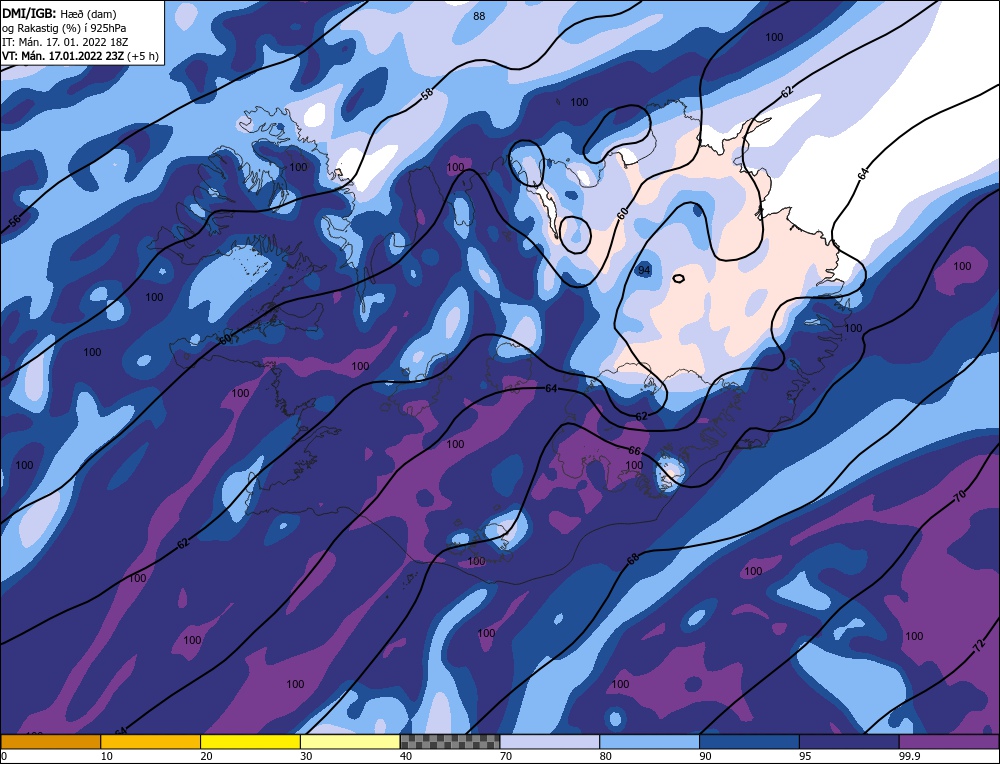This screenshot has height=764, width=1000.
Task: Click the tiny closed contour ring beside '94'
Action: click(x=679, y=278)
